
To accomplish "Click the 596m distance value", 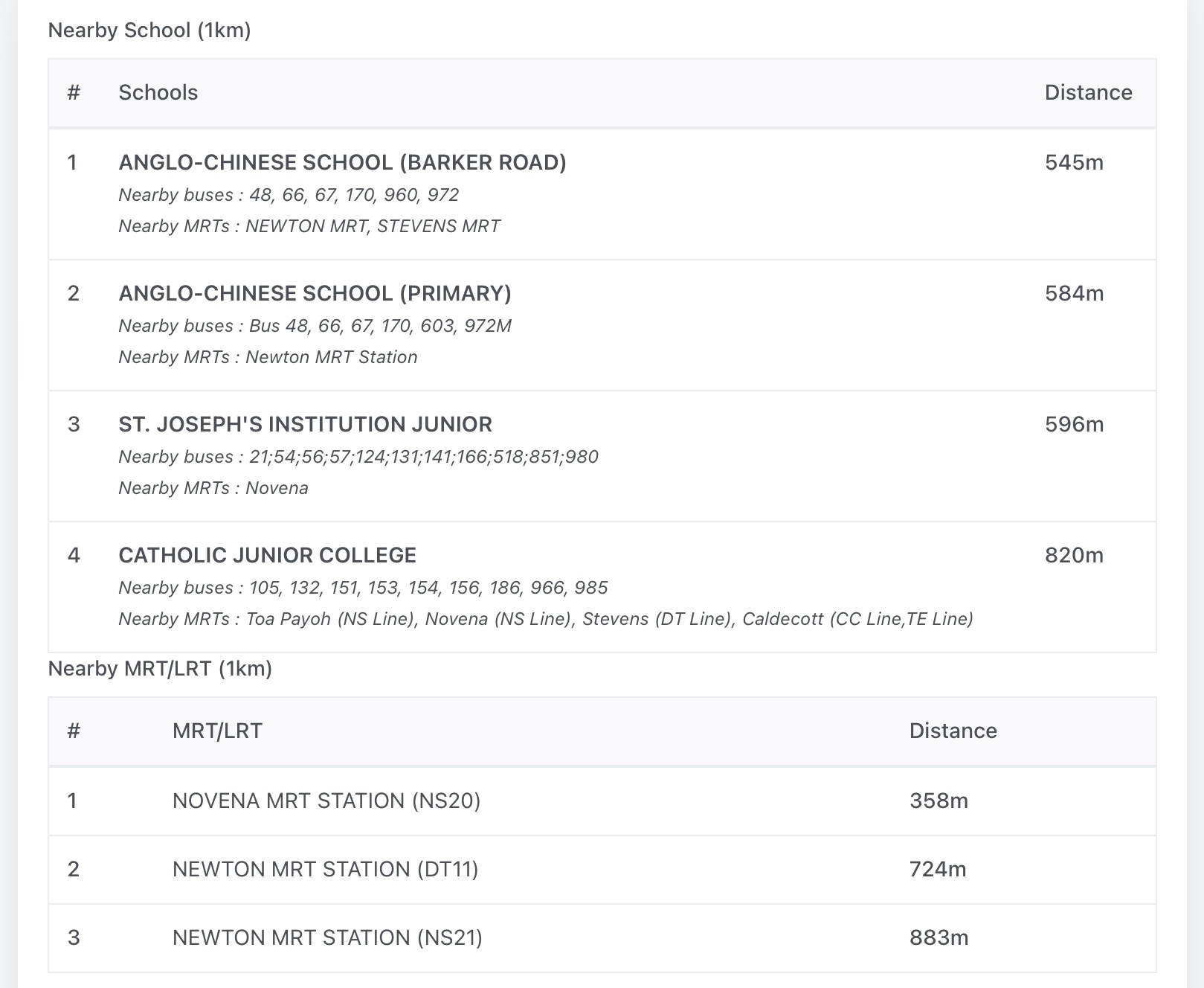I will coord(1074,424).
